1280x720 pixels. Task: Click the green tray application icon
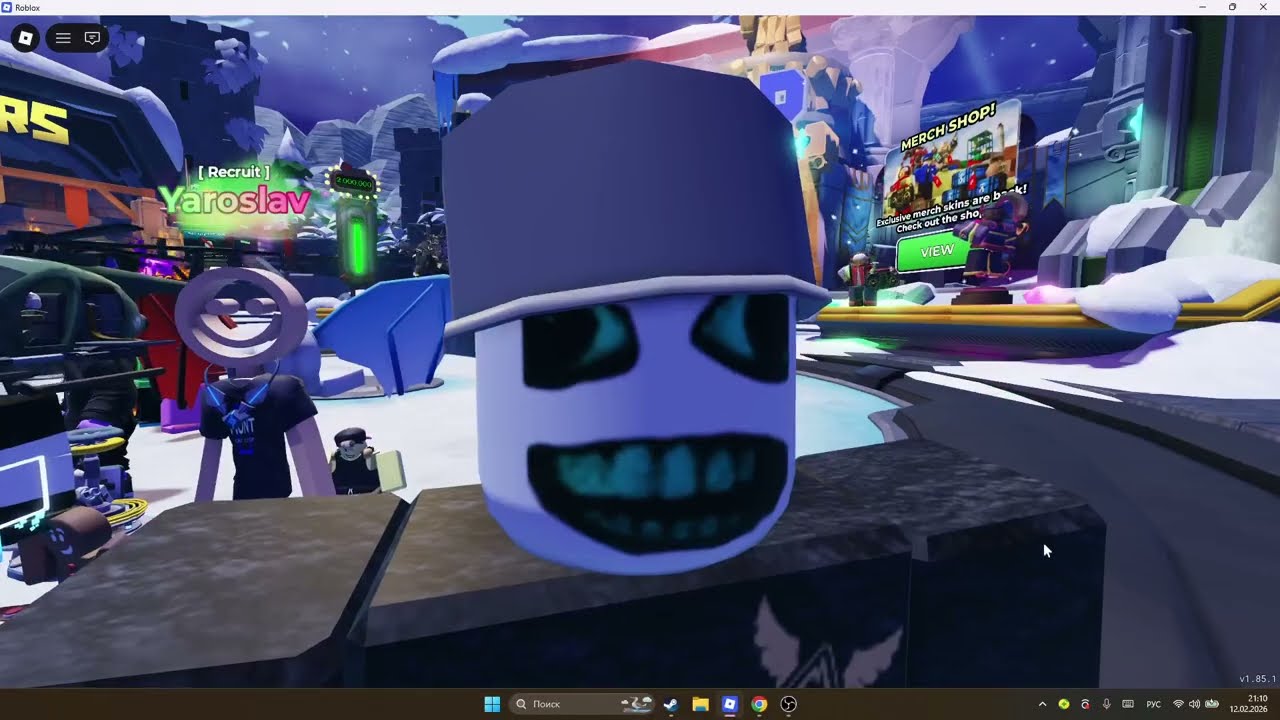pos(1064,704)
